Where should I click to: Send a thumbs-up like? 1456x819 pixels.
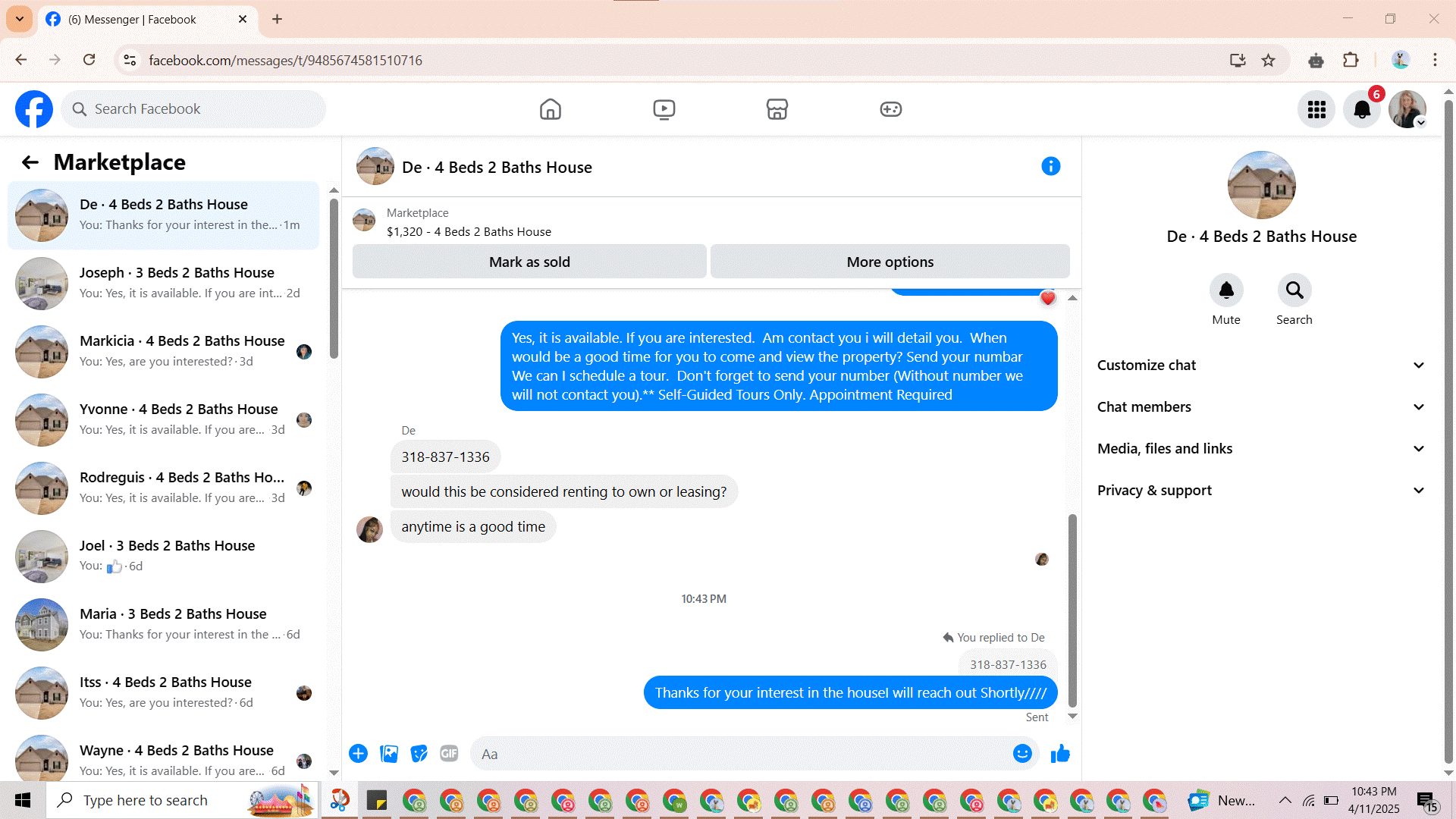(x=1060, y=754)
